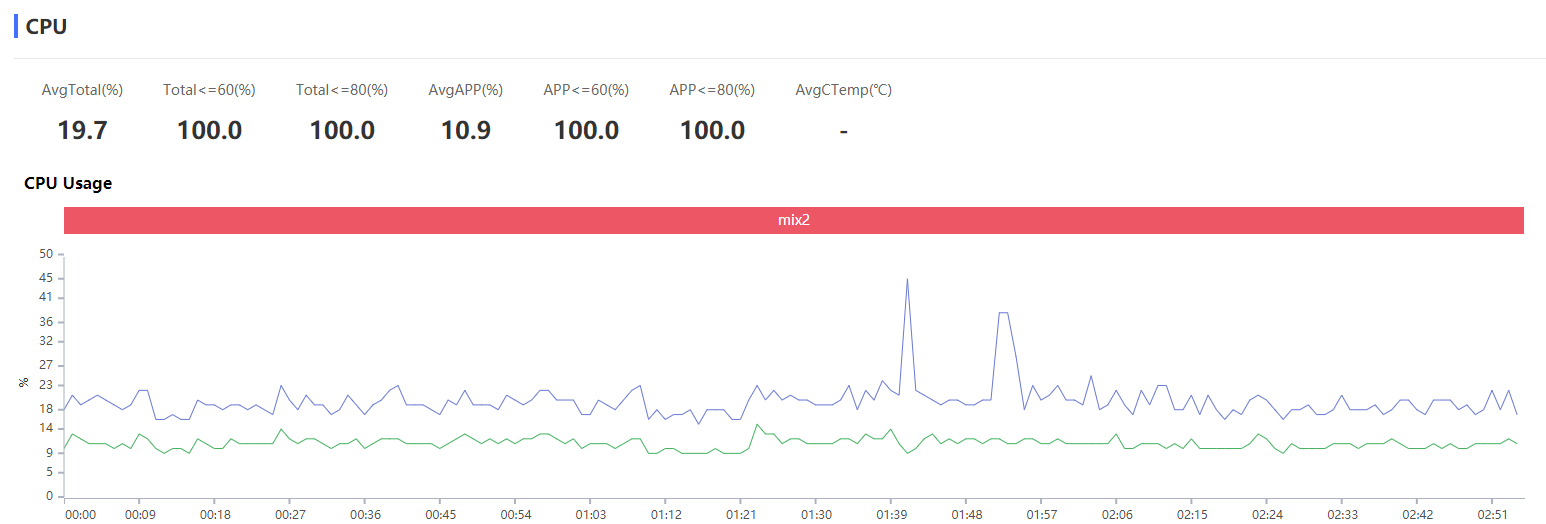Click the 50 y-axis tick label
Screen dimensions: 1546x524
[x=45, y=254]
